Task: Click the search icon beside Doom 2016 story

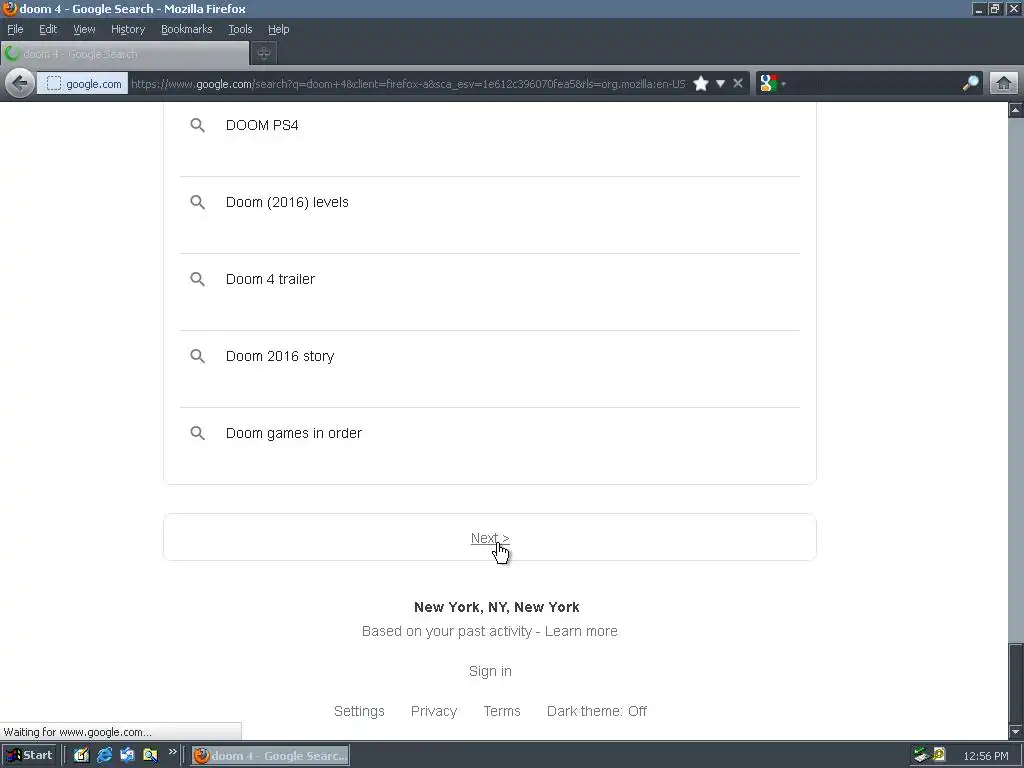Action: 197,357
